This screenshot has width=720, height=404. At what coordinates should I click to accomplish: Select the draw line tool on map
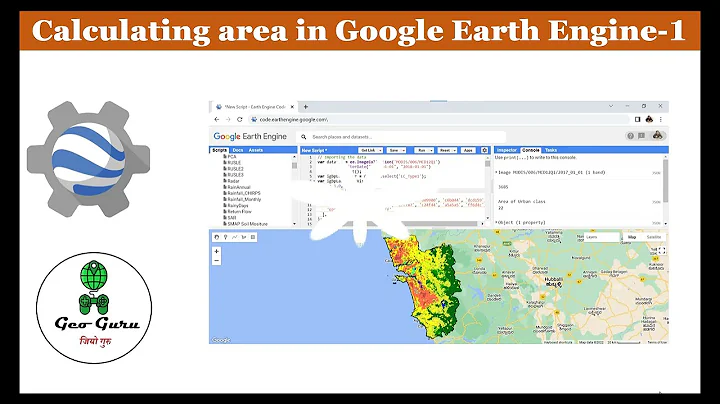tap(235, 237)
